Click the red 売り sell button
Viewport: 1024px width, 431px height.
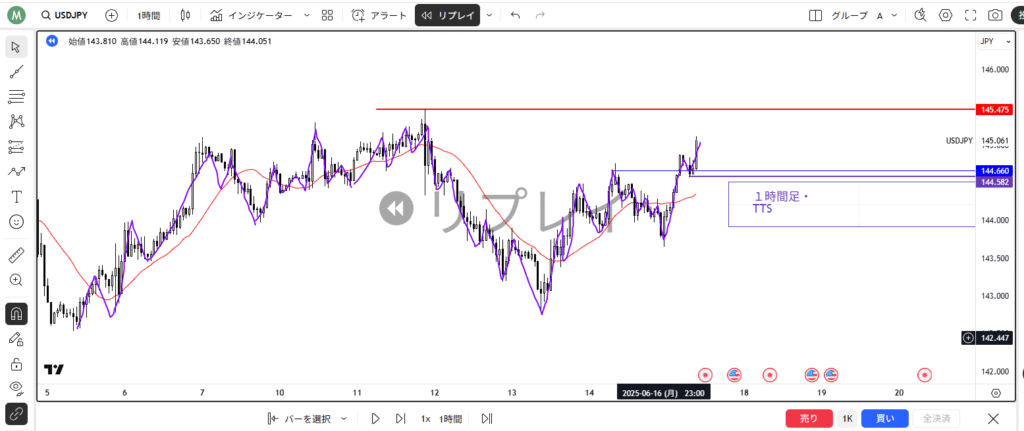pos(809,419)
